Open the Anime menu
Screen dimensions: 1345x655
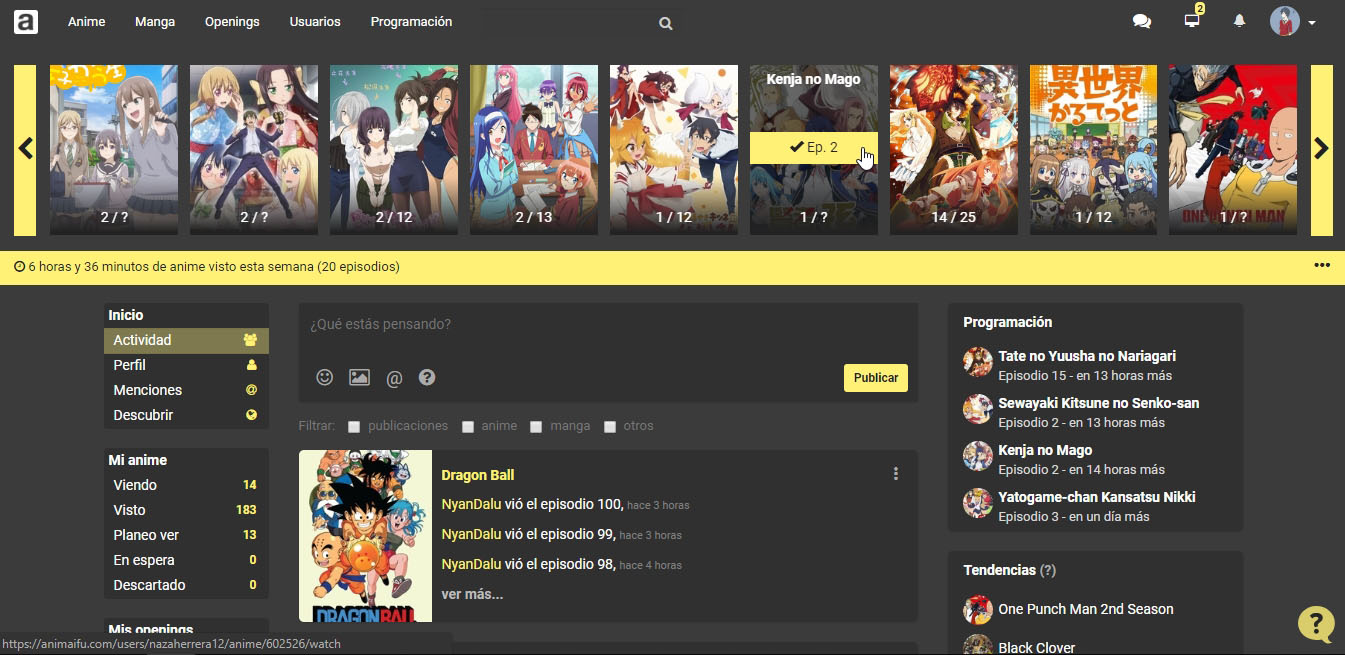[x=86, y=21]
